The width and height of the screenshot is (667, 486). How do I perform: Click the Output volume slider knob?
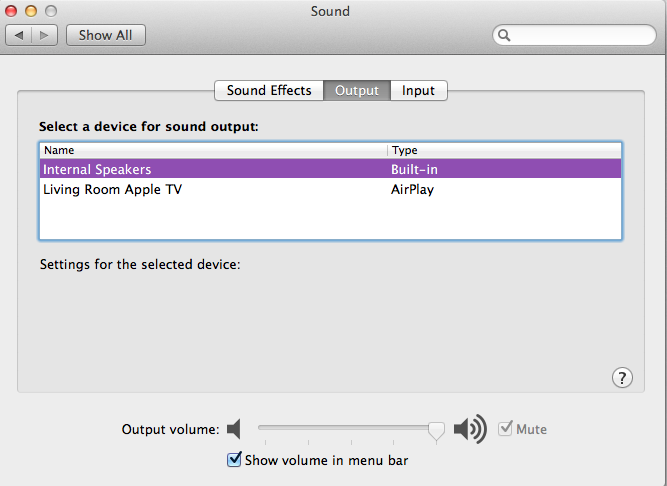click(436, 430)
